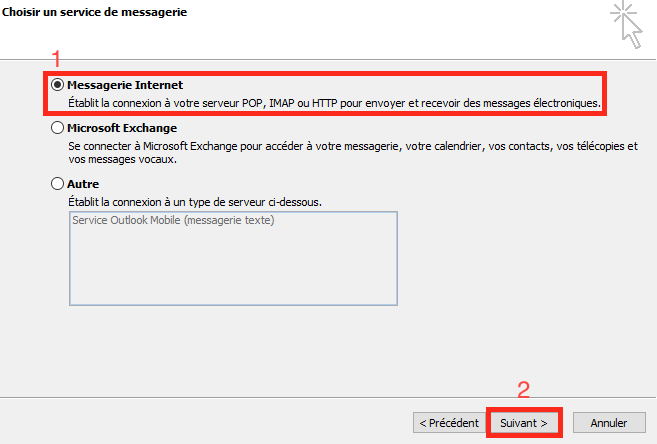Choose the Microsoft Exchange radio button
This screenshot has height=444, width=657.
57,128
